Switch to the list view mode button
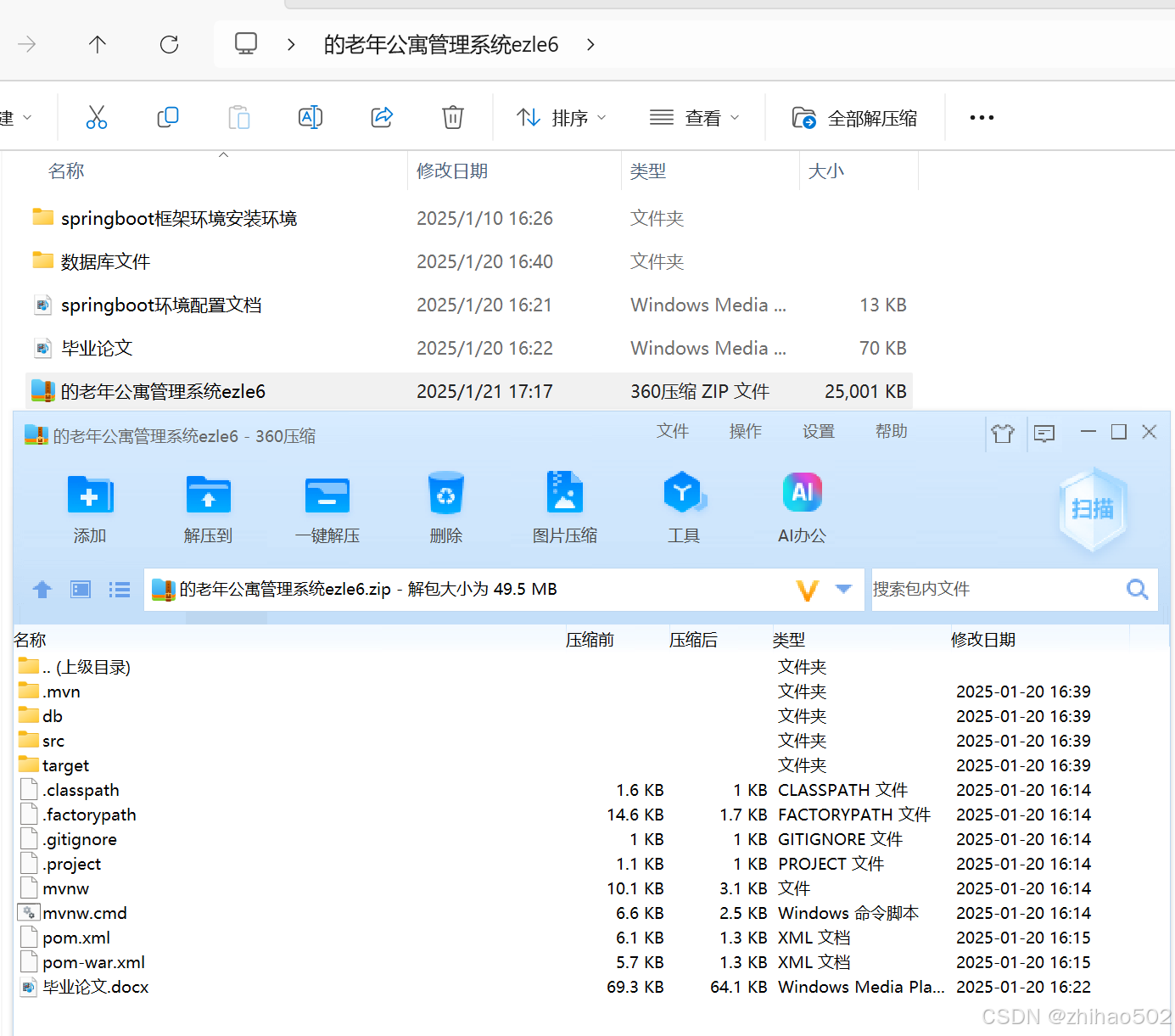This screenshot has height=1036, width=1175. [120, 589]
